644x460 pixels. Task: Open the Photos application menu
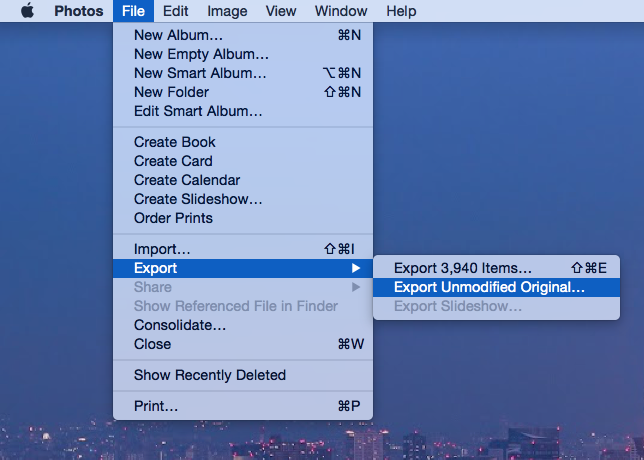point(78,11)
